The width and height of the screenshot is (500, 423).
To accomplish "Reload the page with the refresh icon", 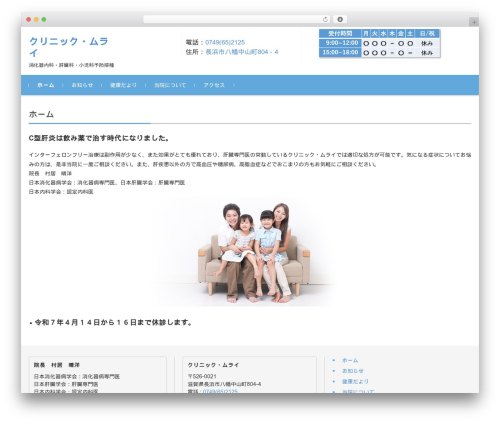I will (x=325, y=19).
